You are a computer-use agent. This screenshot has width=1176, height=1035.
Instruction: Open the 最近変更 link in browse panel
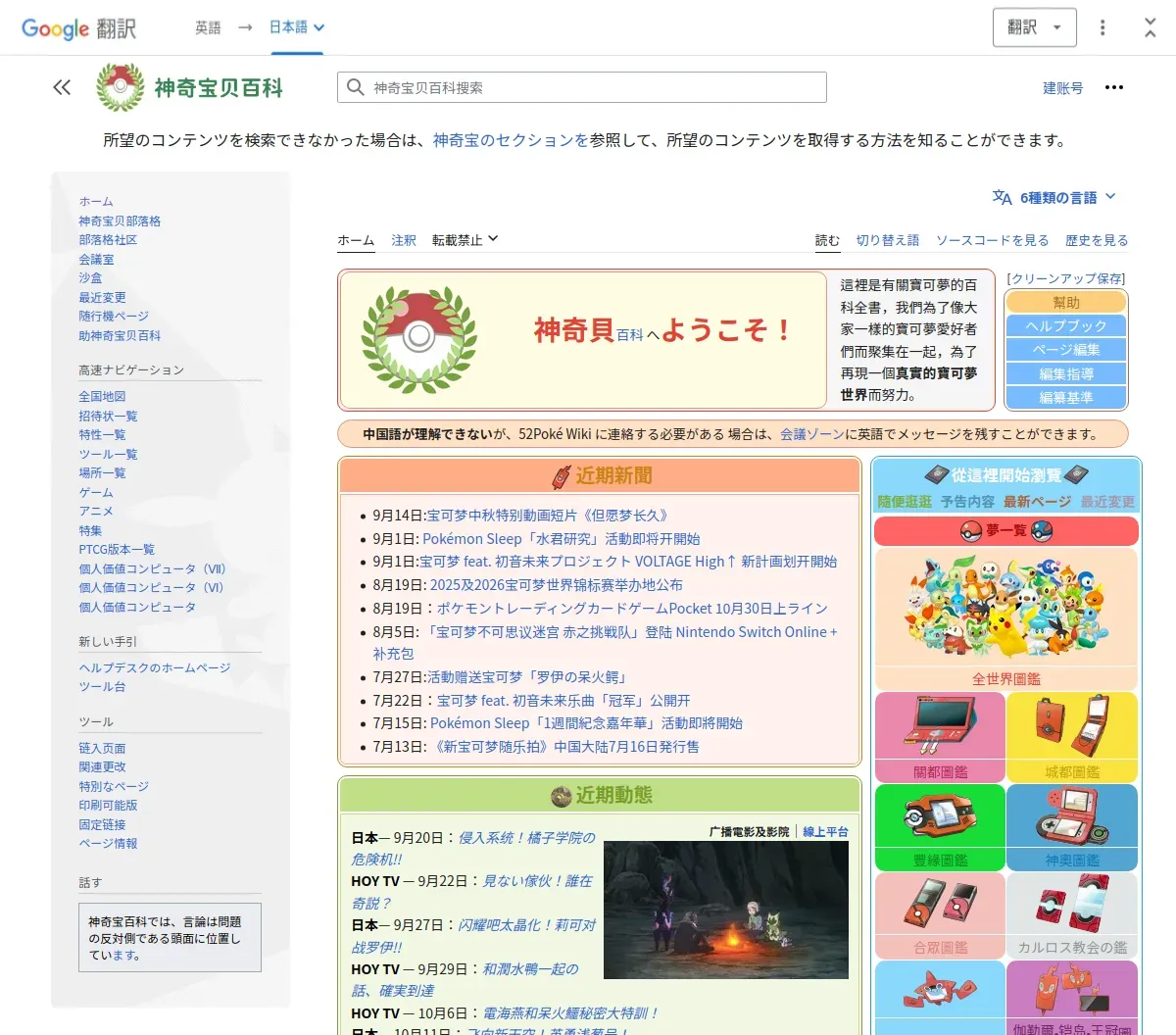click(1107, 502)
